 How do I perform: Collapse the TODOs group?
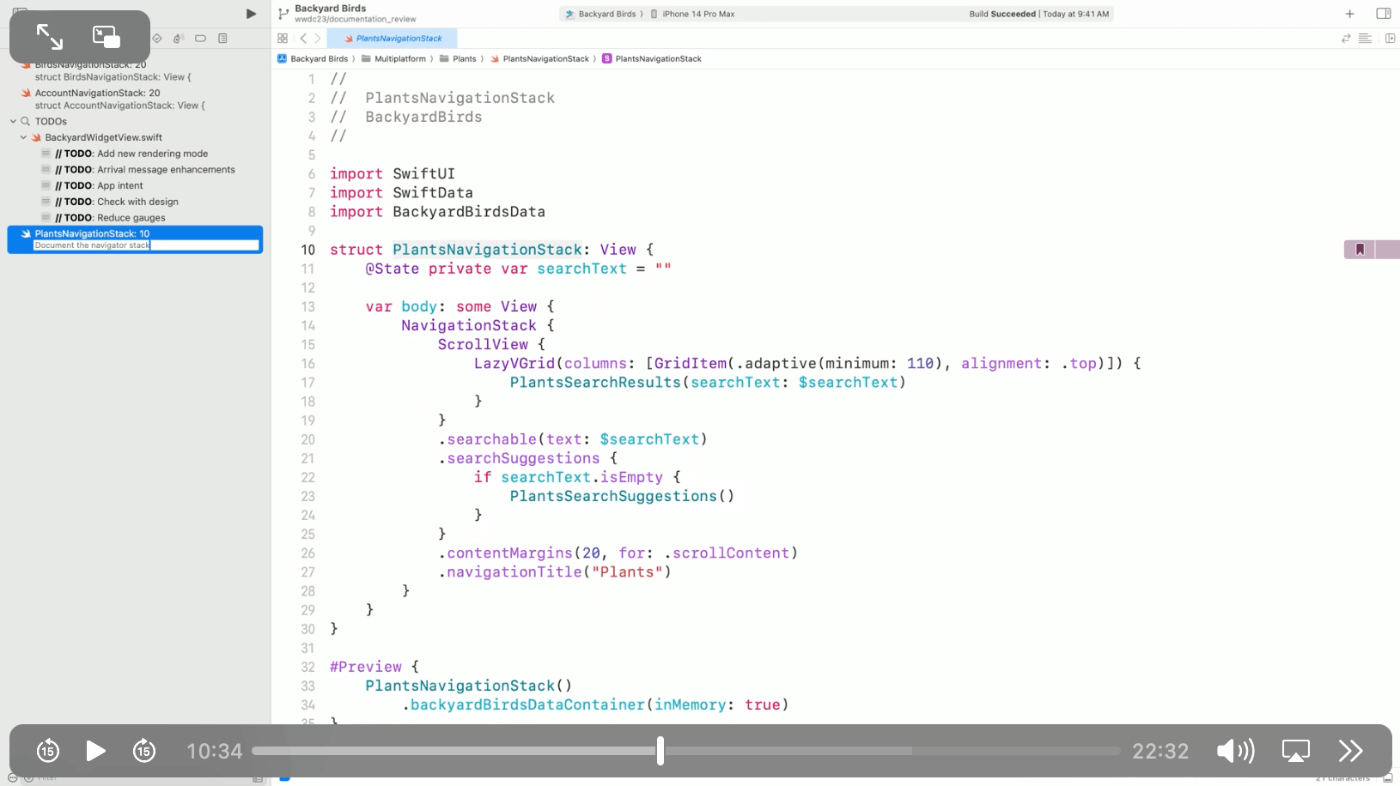[13, 121]
